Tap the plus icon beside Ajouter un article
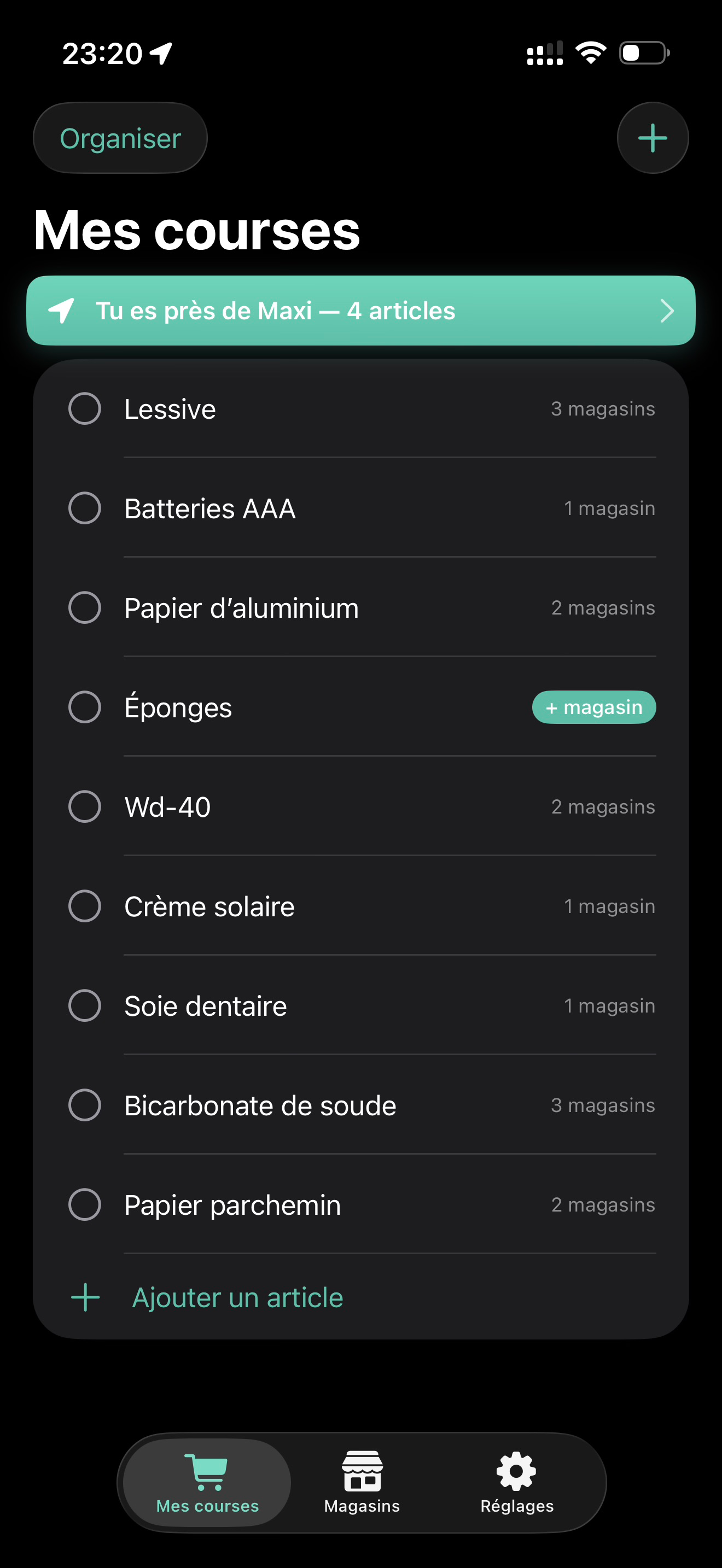 click(x=85, y=1297)
